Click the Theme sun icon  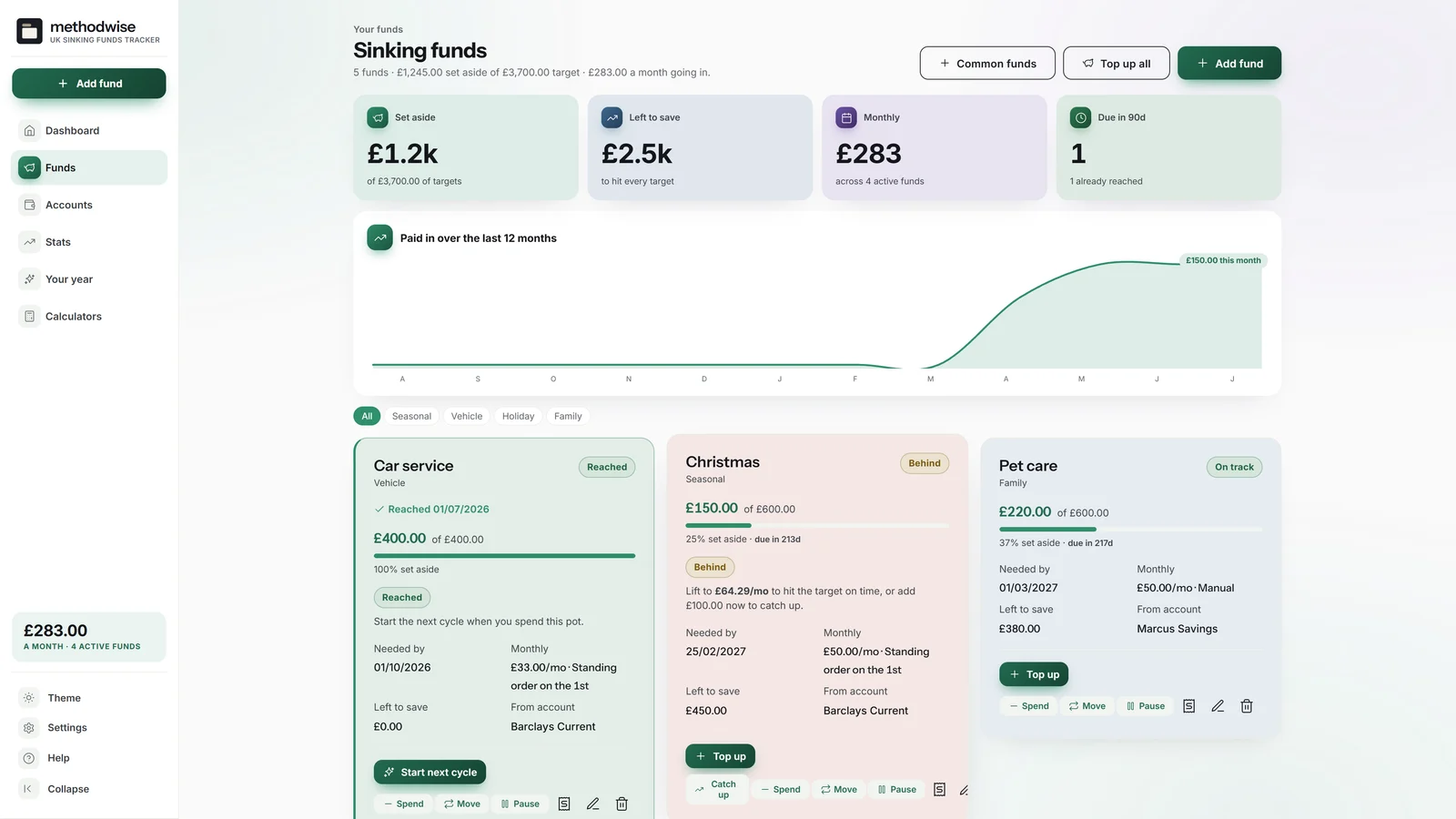pos(29,698)
